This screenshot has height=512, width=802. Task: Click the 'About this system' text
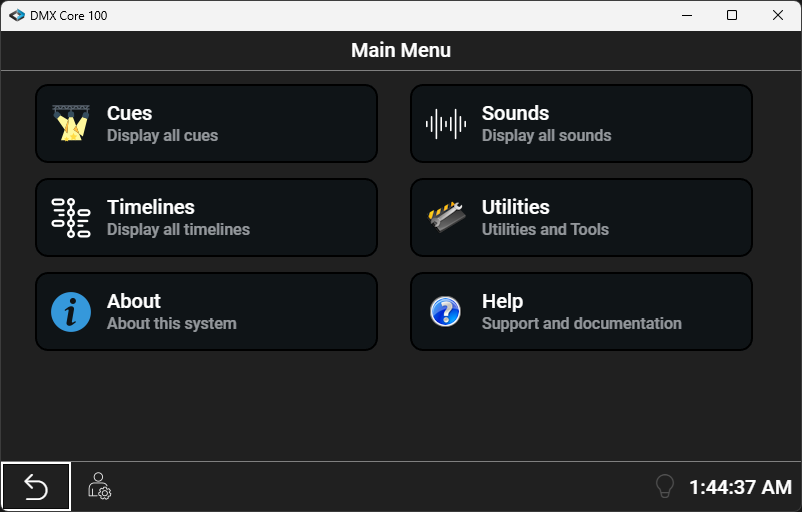click(x=172, y=324)
